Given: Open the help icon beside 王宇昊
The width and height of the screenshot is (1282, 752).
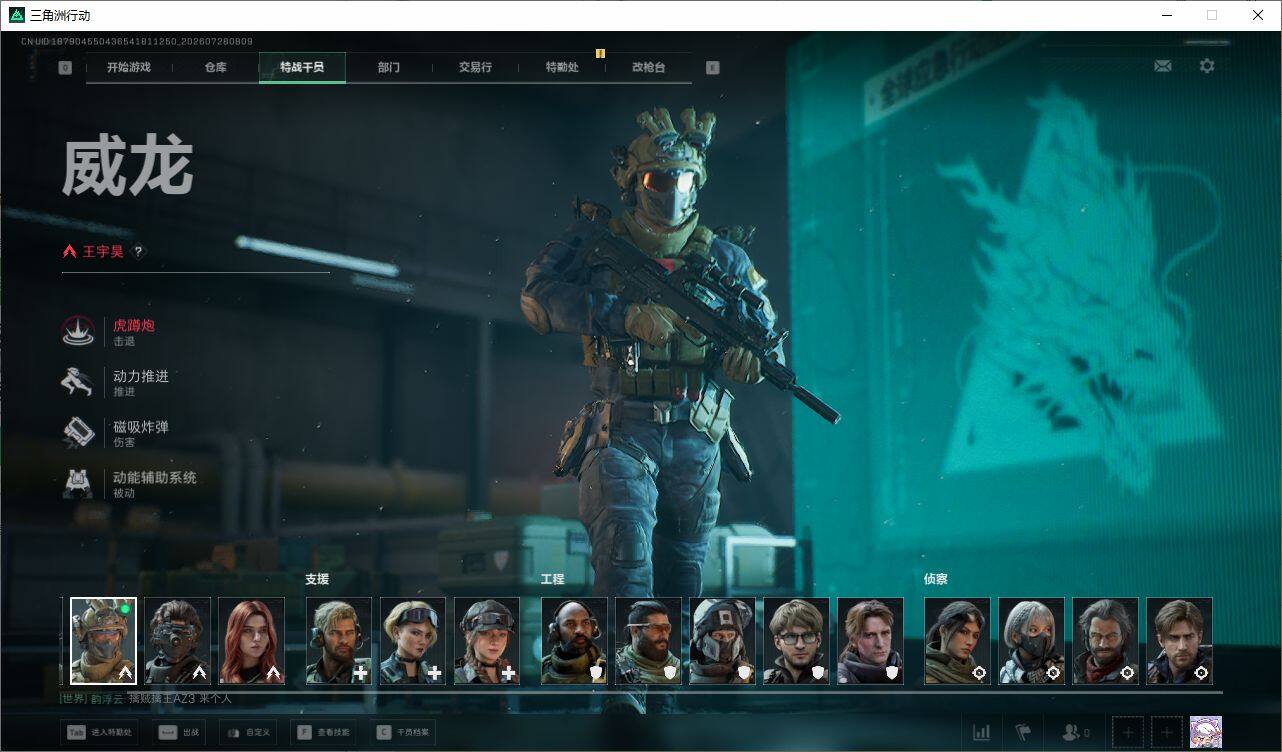Looking at the screenshot, I should click(139, 252).
